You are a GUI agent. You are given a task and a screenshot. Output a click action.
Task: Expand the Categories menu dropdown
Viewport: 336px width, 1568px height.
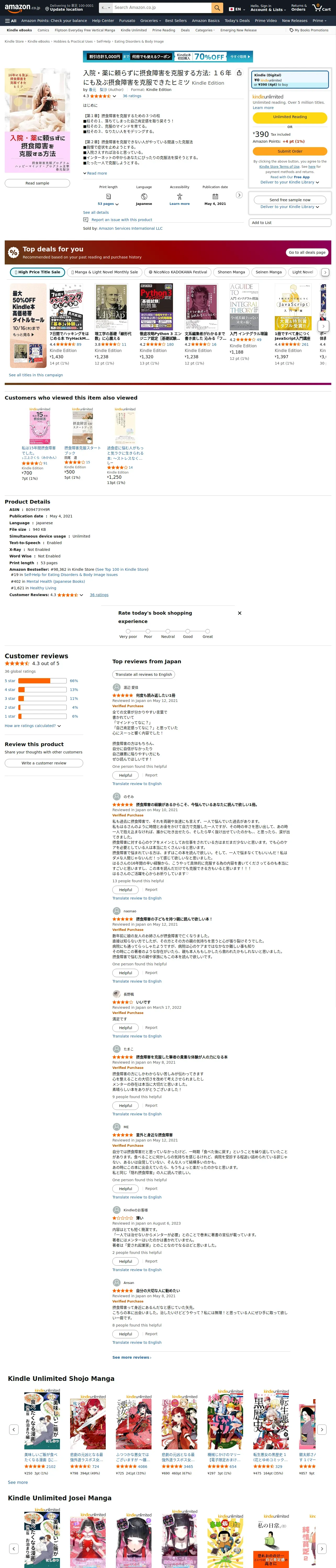click(x=204, y=30)
